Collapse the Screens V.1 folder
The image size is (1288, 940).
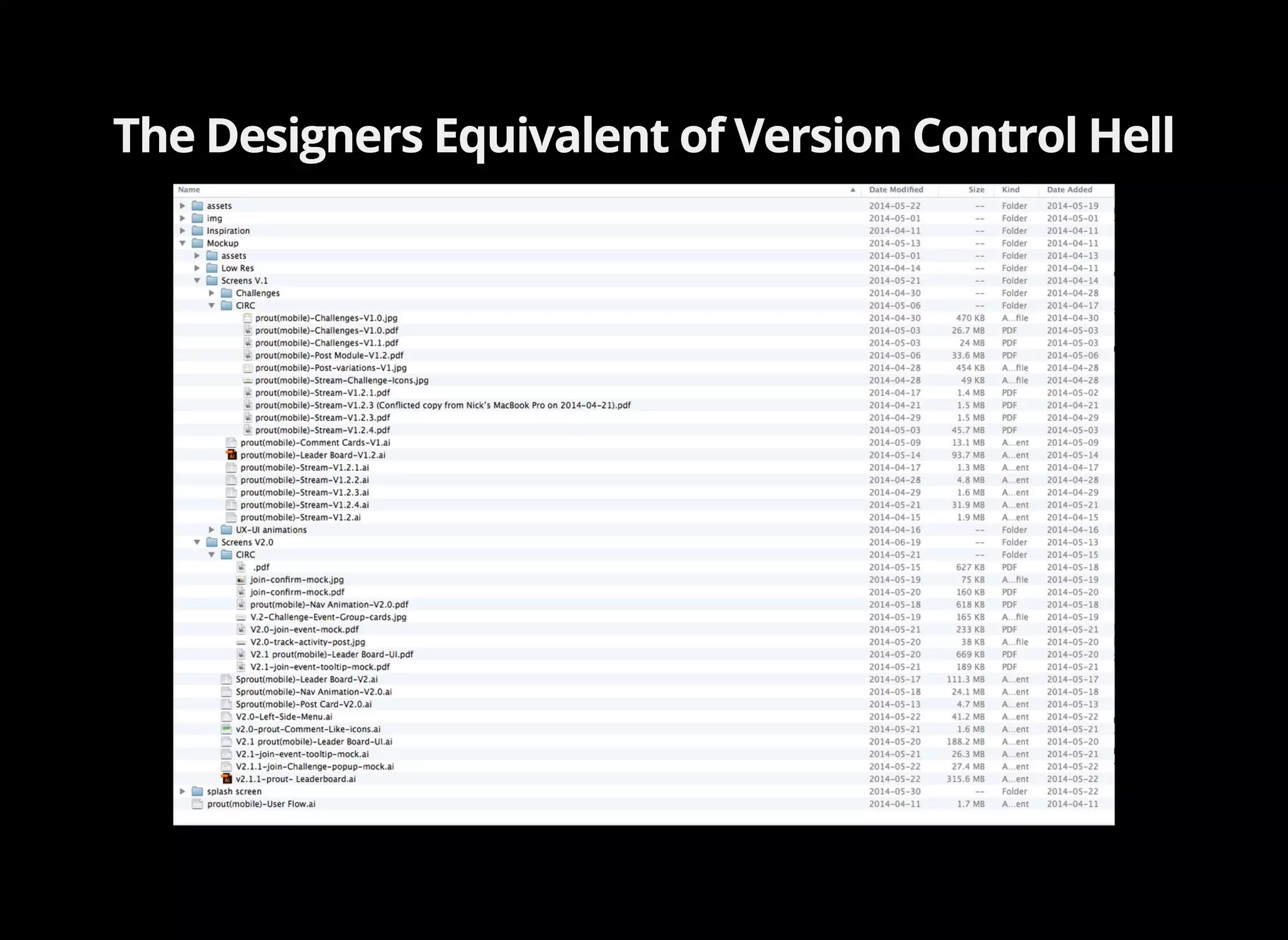197,281
